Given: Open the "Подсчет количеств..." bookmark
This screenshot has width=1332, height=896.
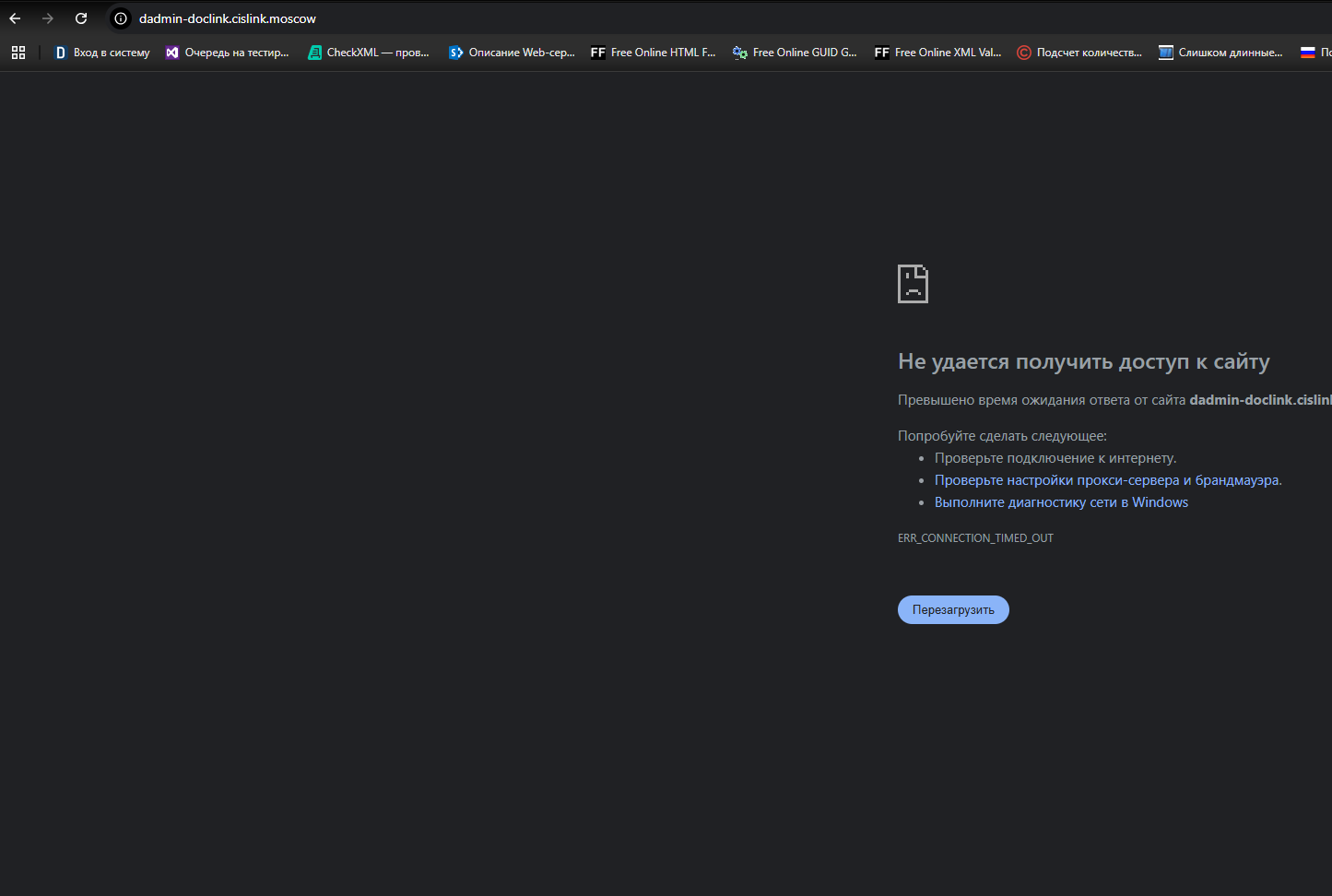Looking at the screenshot, I should (1079, 53).
